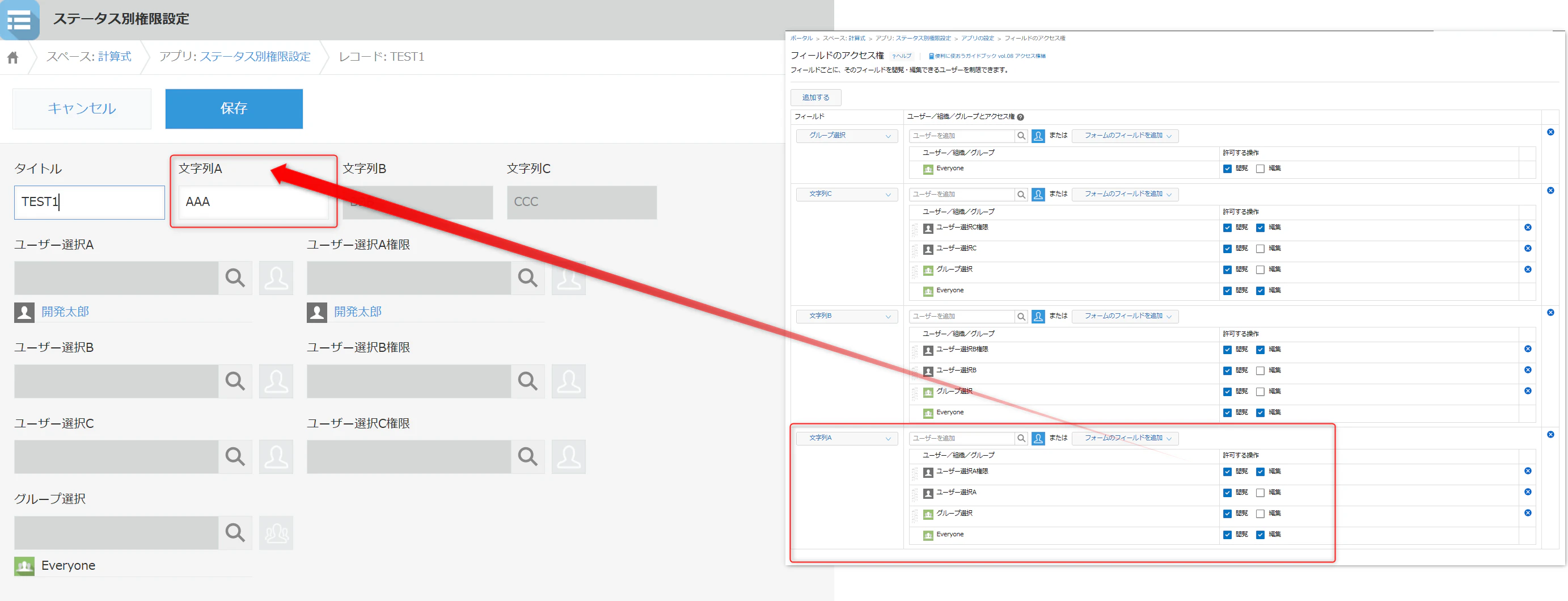1568x601 pixels.
Task: Open ?ヘルプ link beside フィールドのアクセス権
Action: click(x=902, y=56)
